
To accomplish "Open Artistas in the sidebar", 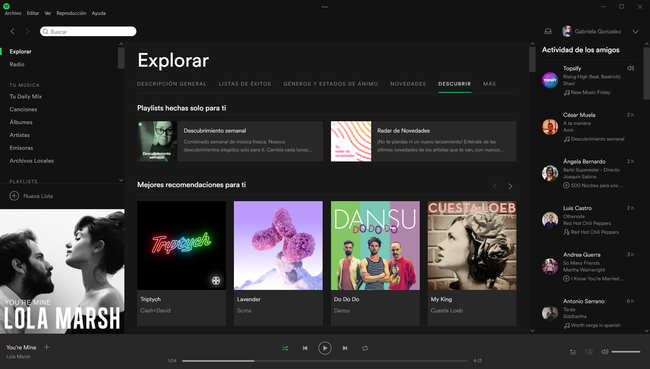I will pos(19,135).
